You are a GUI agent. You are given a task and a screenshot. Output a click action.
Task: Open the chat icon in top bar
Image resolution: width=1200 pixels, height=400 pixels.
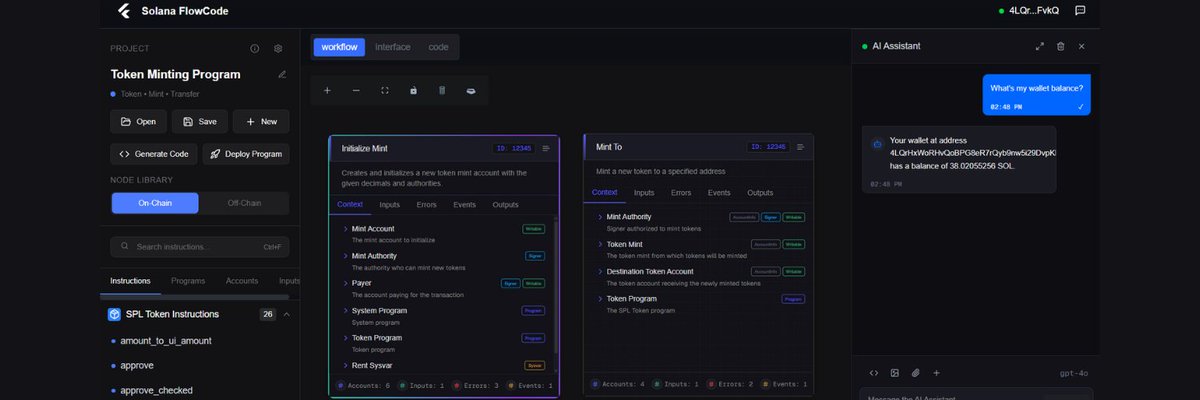(1080, 10)
